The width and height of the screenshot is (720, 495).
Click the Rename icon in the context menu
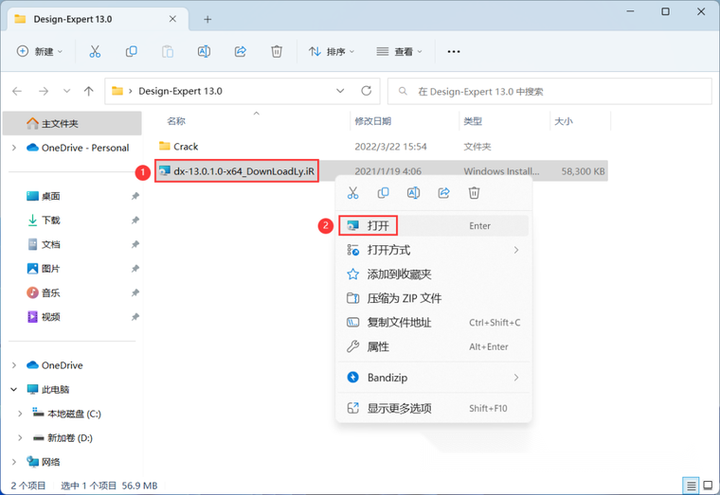pos(413,193)
